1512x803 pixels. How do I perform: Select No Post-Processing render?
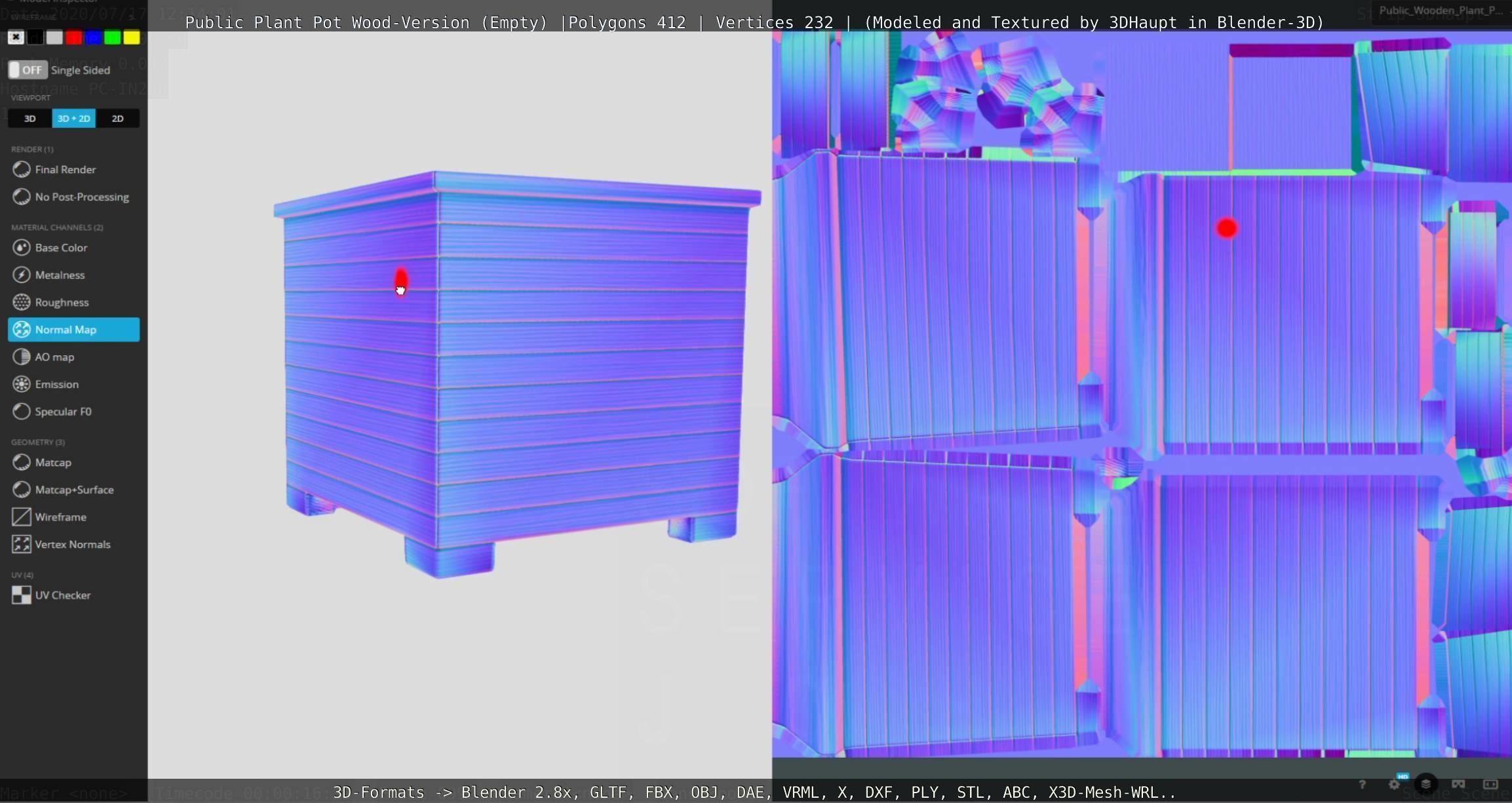click(73, 197)
